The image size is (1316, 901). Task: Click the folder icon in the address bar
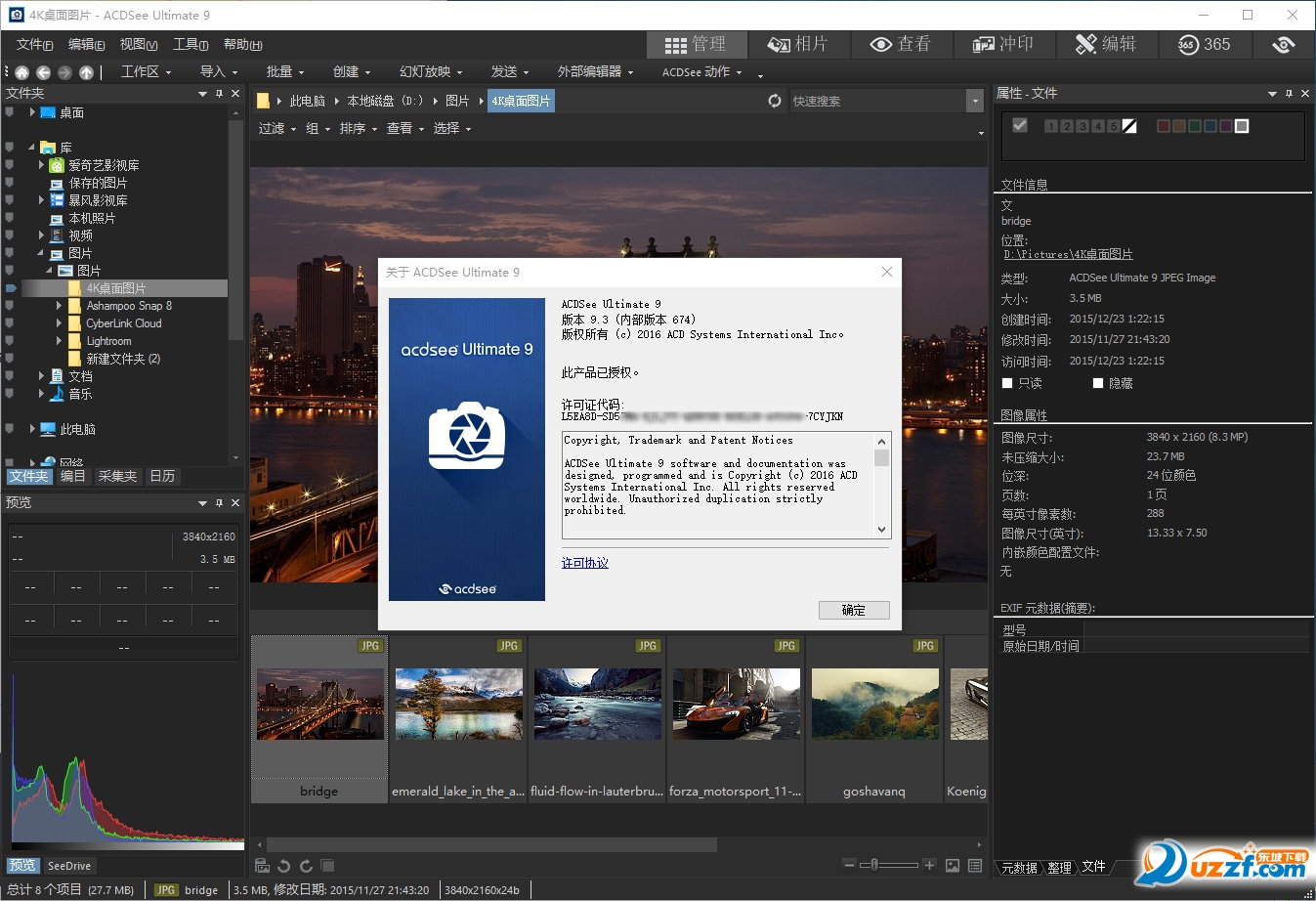tap(263, 101)
